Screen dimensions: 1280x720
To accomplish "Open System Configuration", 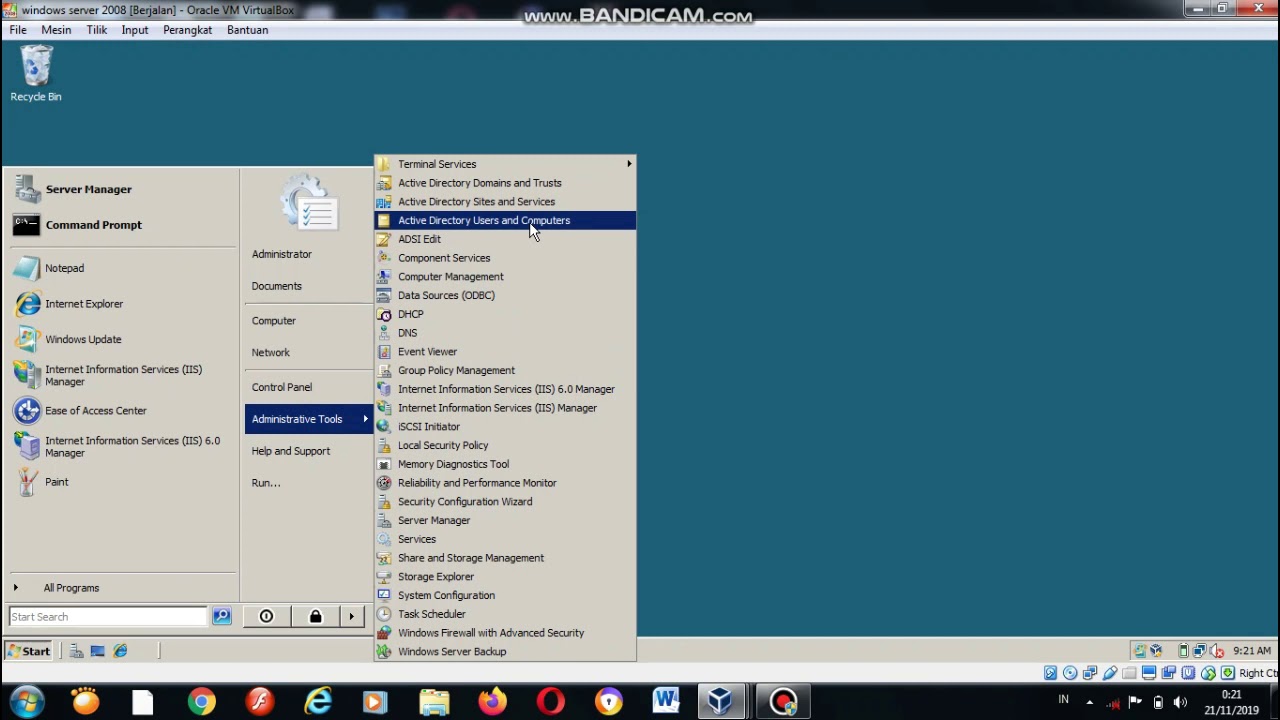I will pos(505,596).
